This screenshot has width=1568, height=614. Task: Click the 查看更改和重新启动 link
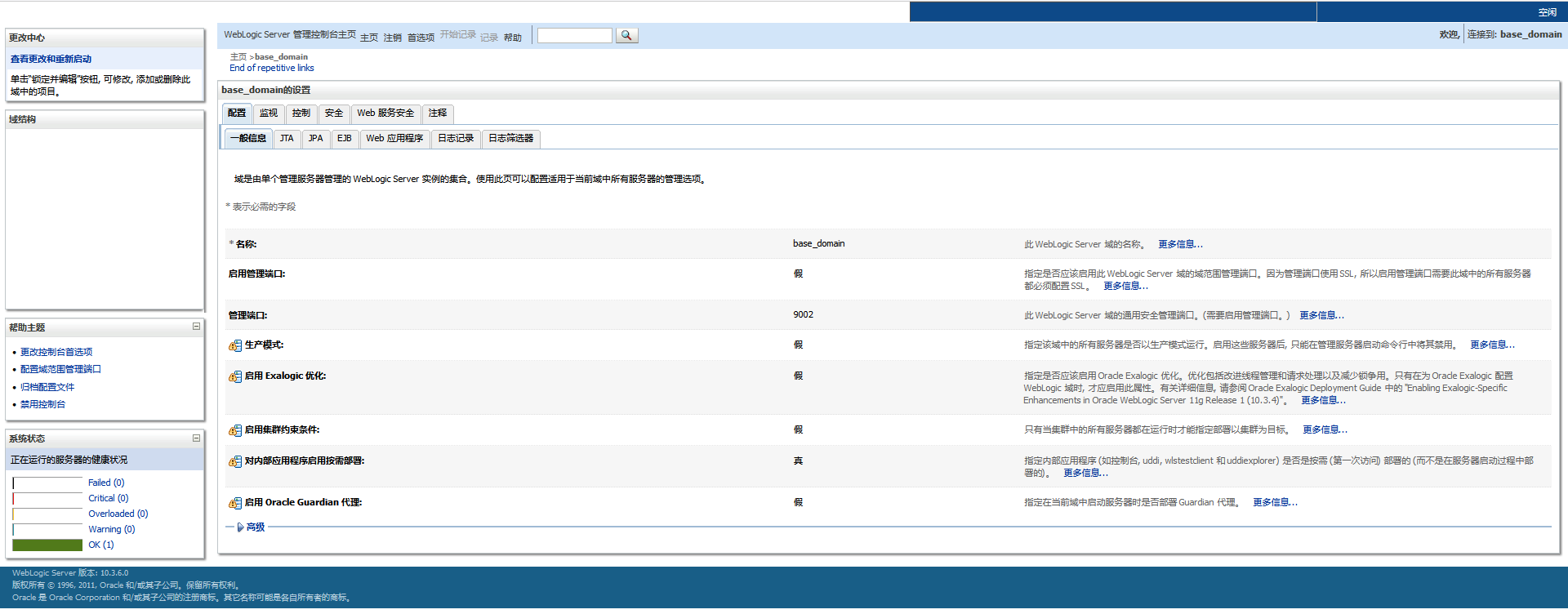[x=51, y=59]
